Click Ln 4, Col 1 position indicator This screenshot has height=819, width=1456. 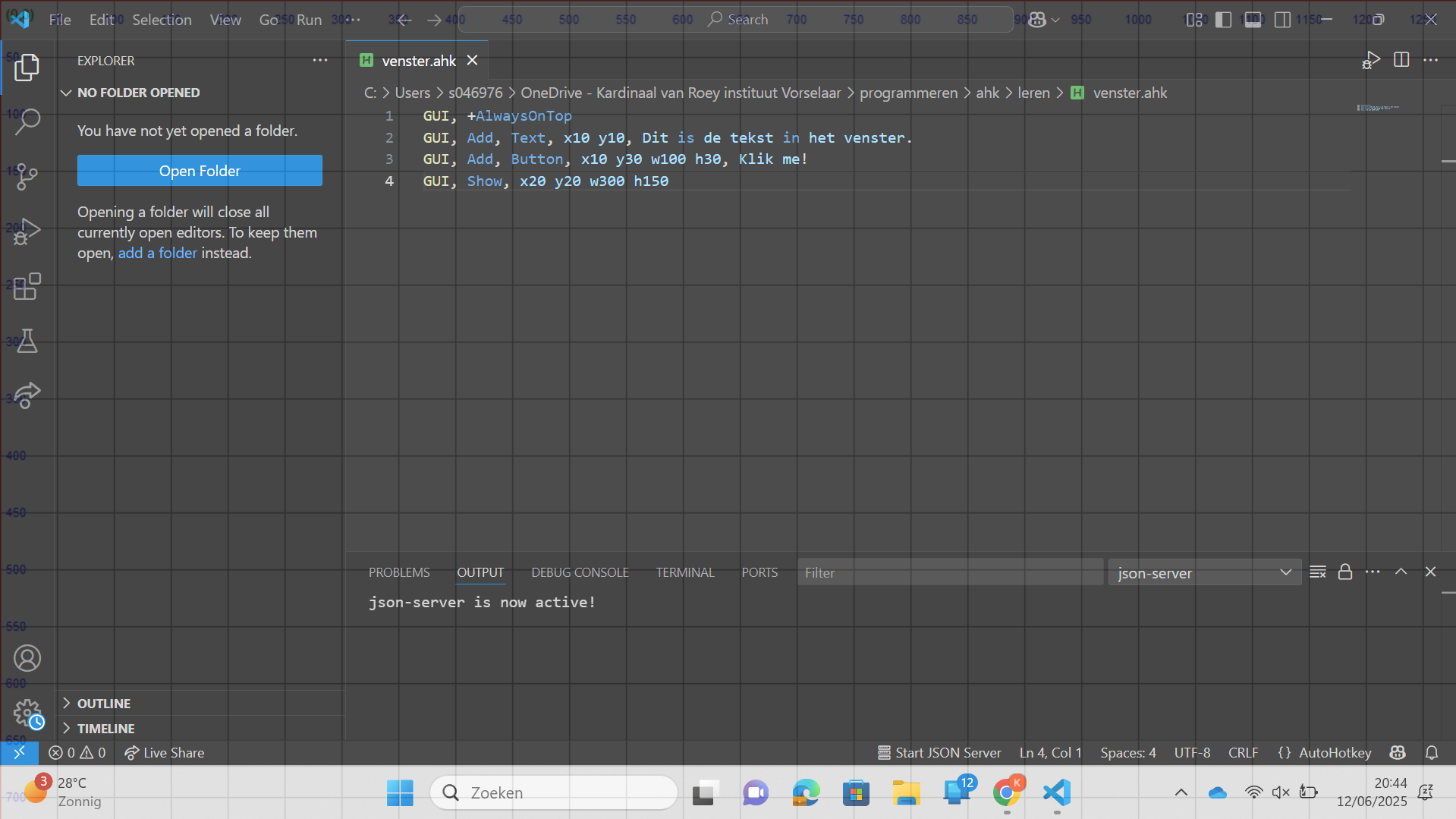point(1050,752)
